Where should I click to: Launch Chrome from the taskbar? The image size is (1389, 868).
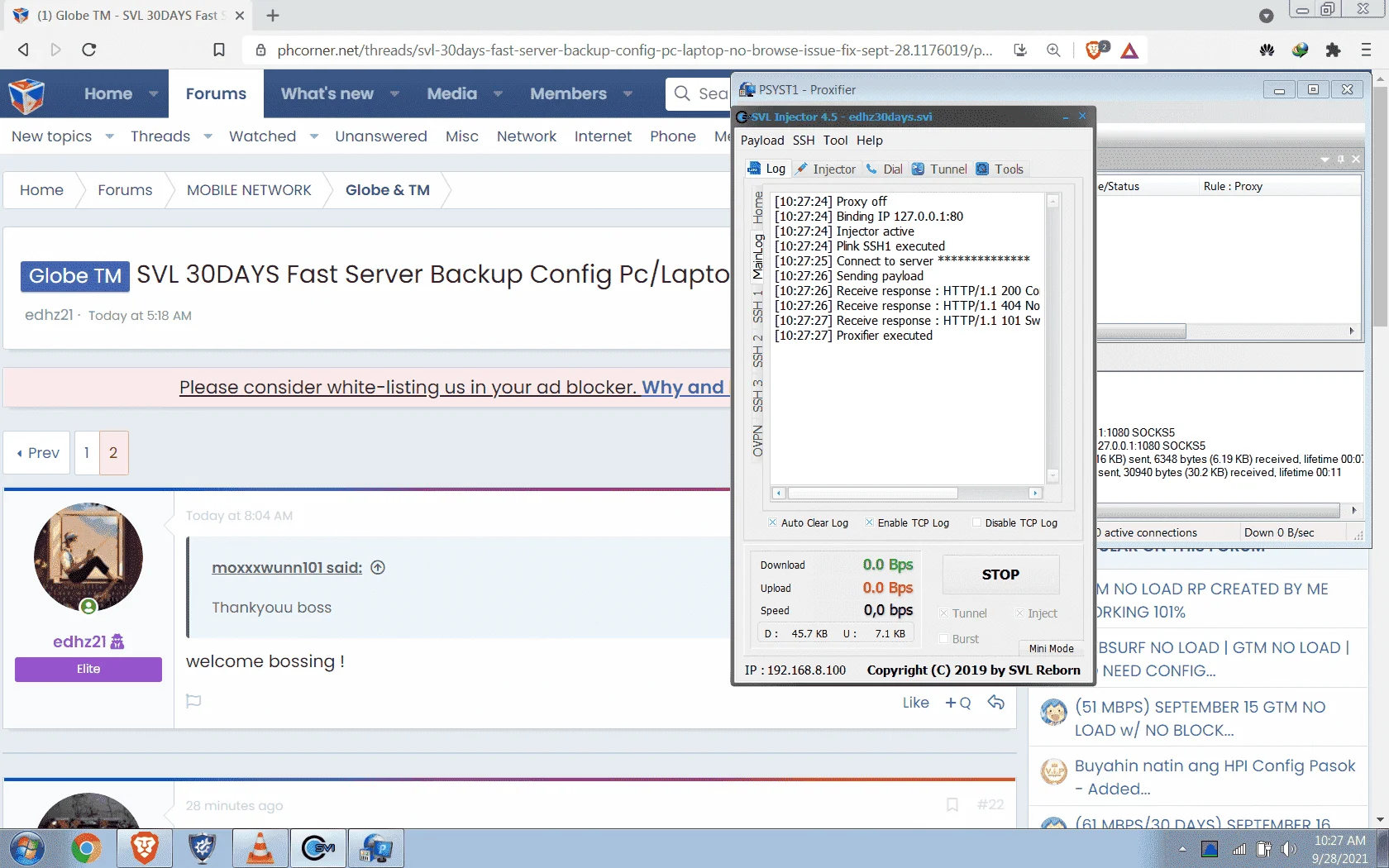86,849
